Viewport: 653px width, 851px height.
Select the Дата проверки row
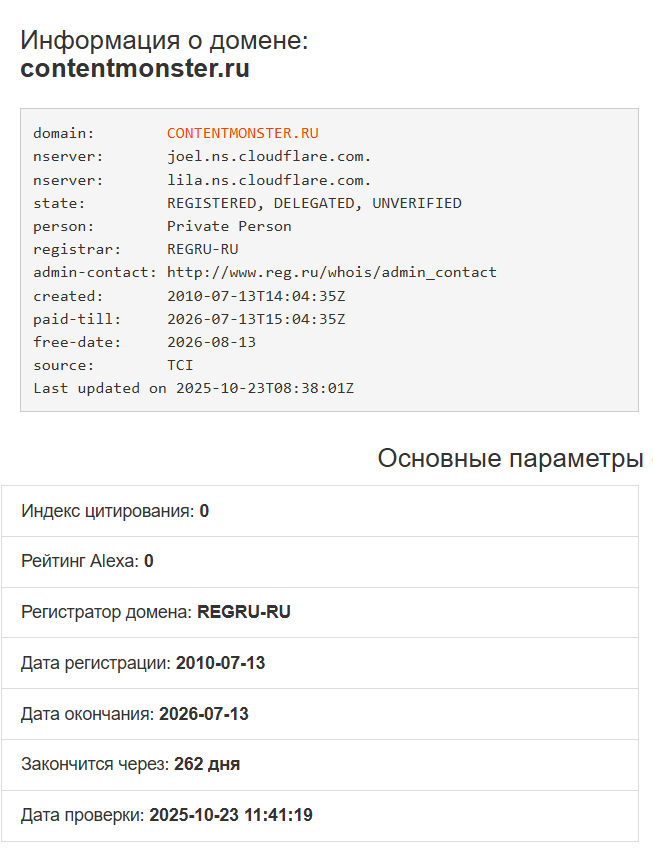point(319,815)
